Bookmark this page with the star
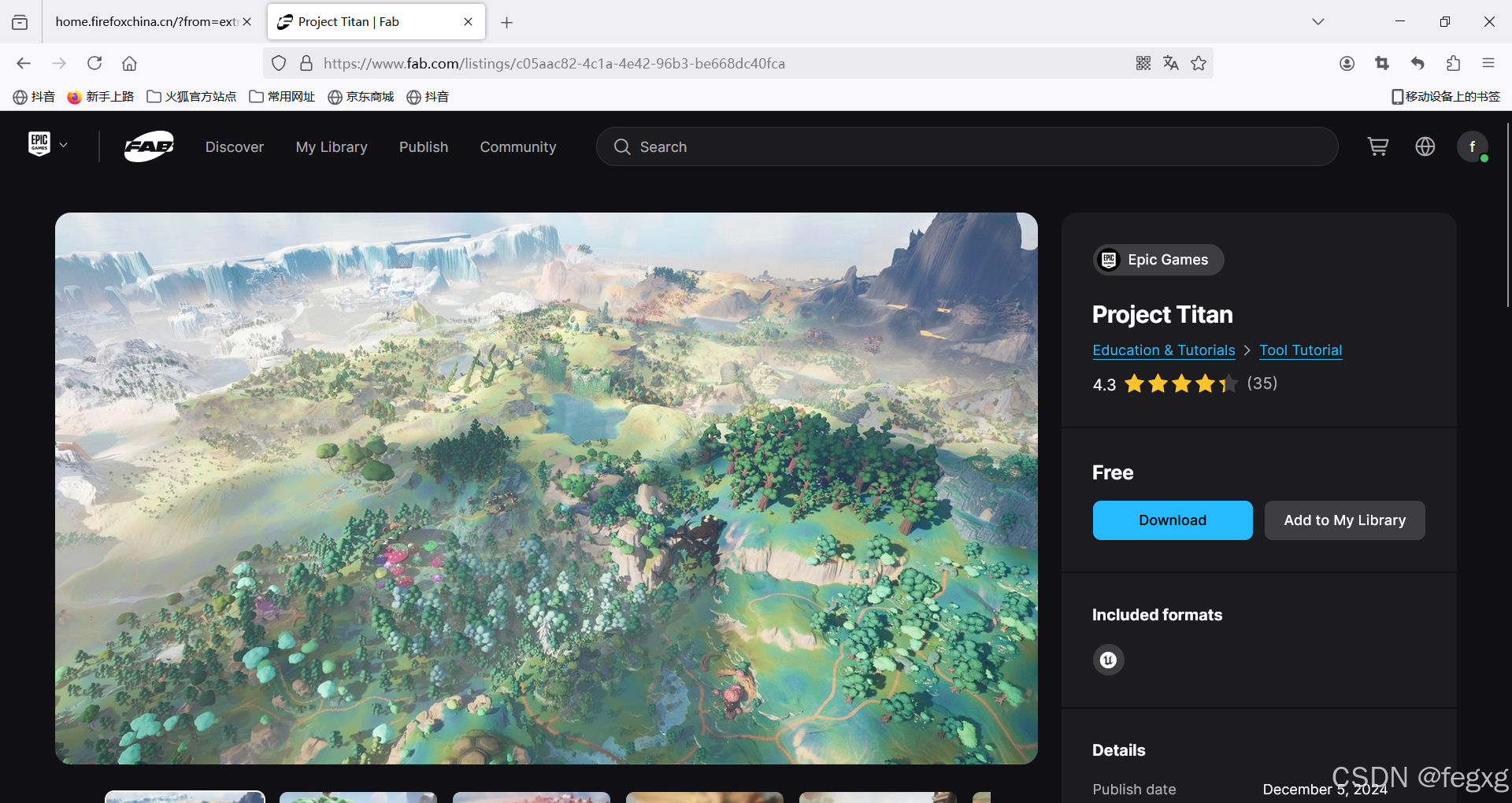Screen dimensions: 1512x803 point(1199,63)
